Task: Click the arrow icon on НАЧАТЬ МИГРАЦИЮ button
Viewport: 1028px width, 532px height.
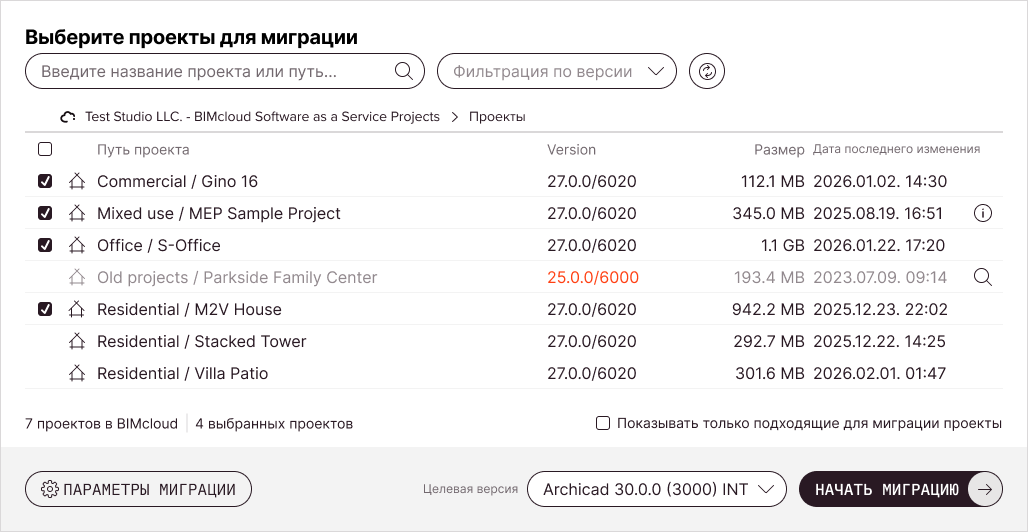Action: tap(985, 489)
